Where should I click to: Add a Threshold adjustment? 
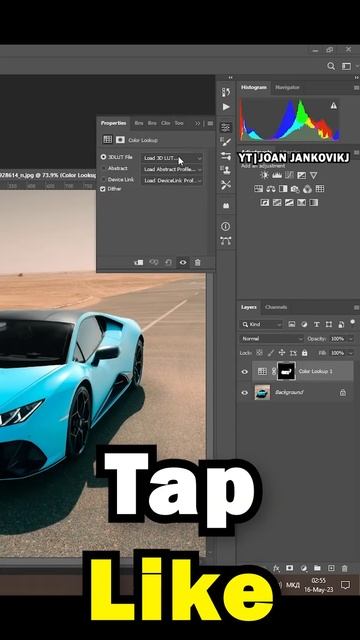[x=289, y=202]
